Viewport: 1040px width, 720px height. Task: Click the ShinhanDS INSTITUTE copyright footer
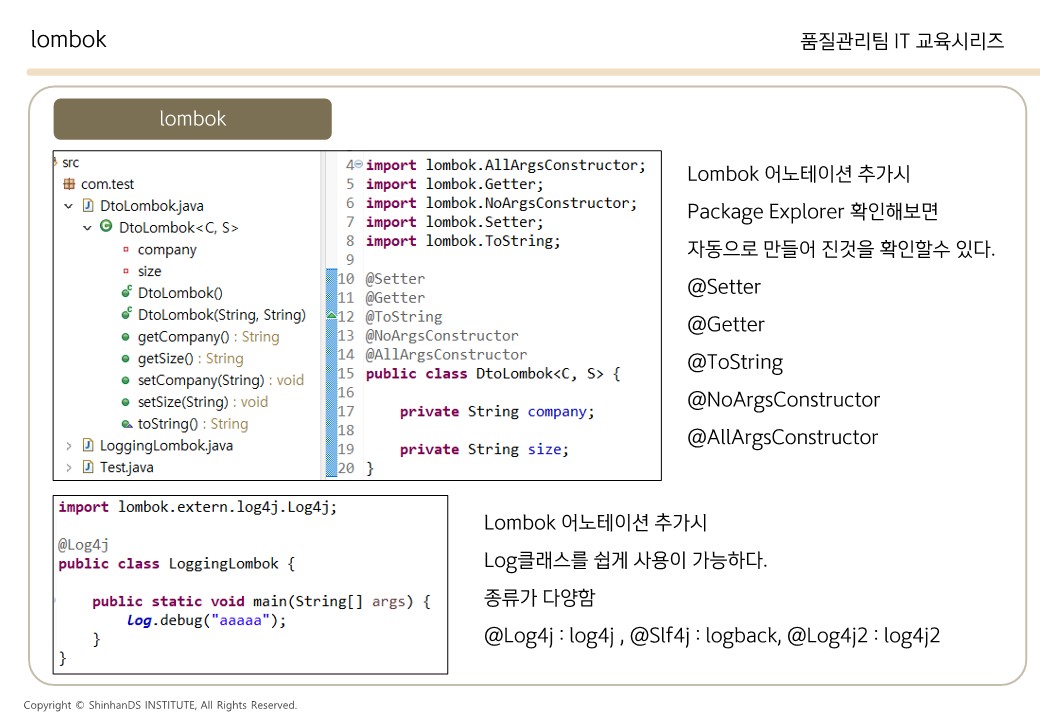coord(160,705)
